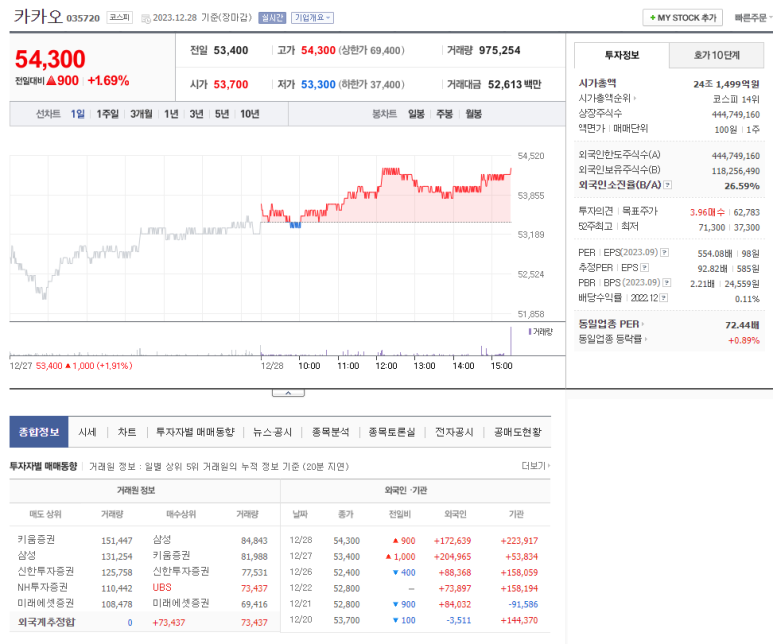This screenshot has width=773, height=644.
Task: Open the 전자공시 tab
Action: pos(454,432)
